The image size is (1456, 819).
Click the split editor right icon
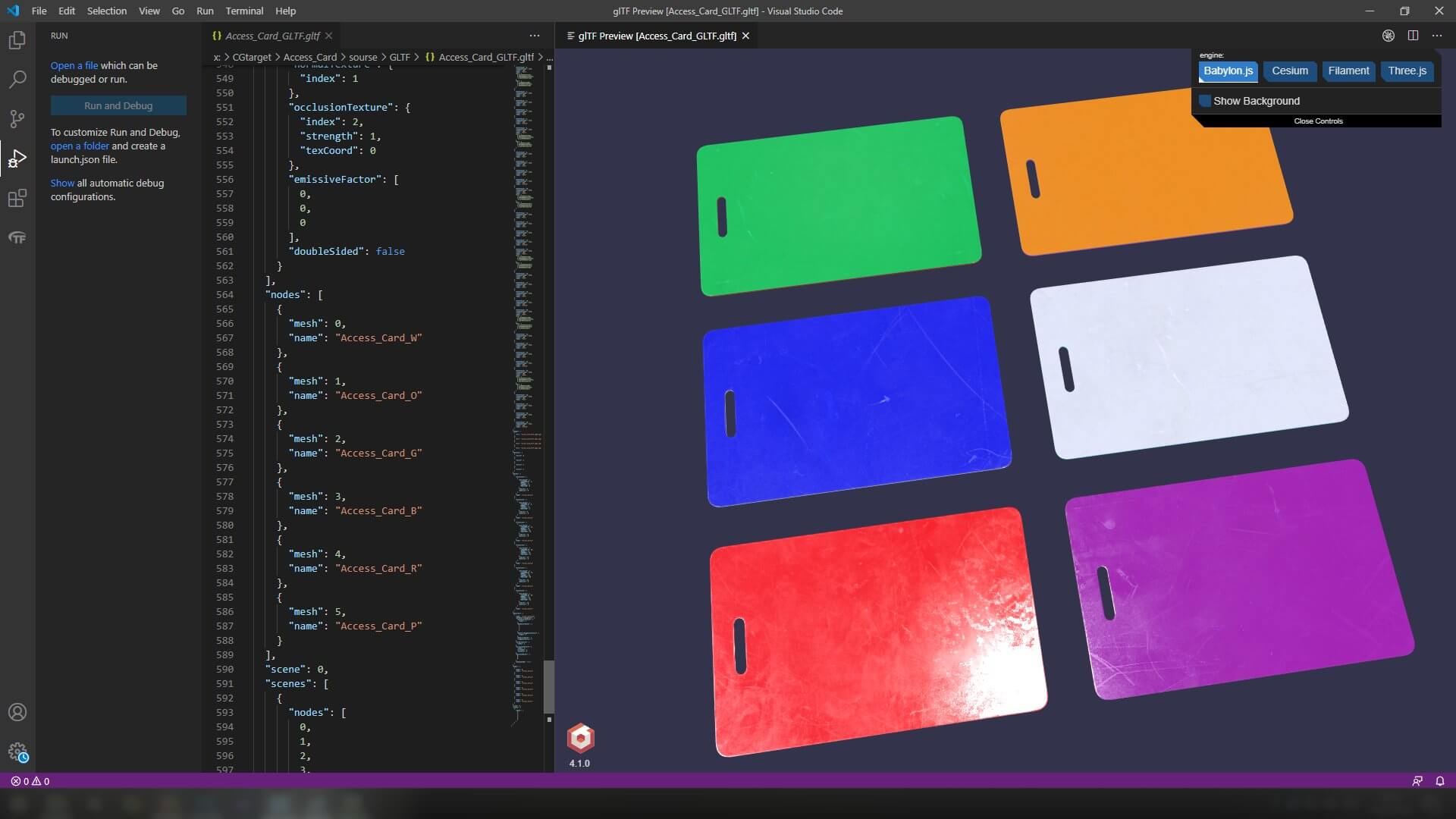click(1413, 36)
